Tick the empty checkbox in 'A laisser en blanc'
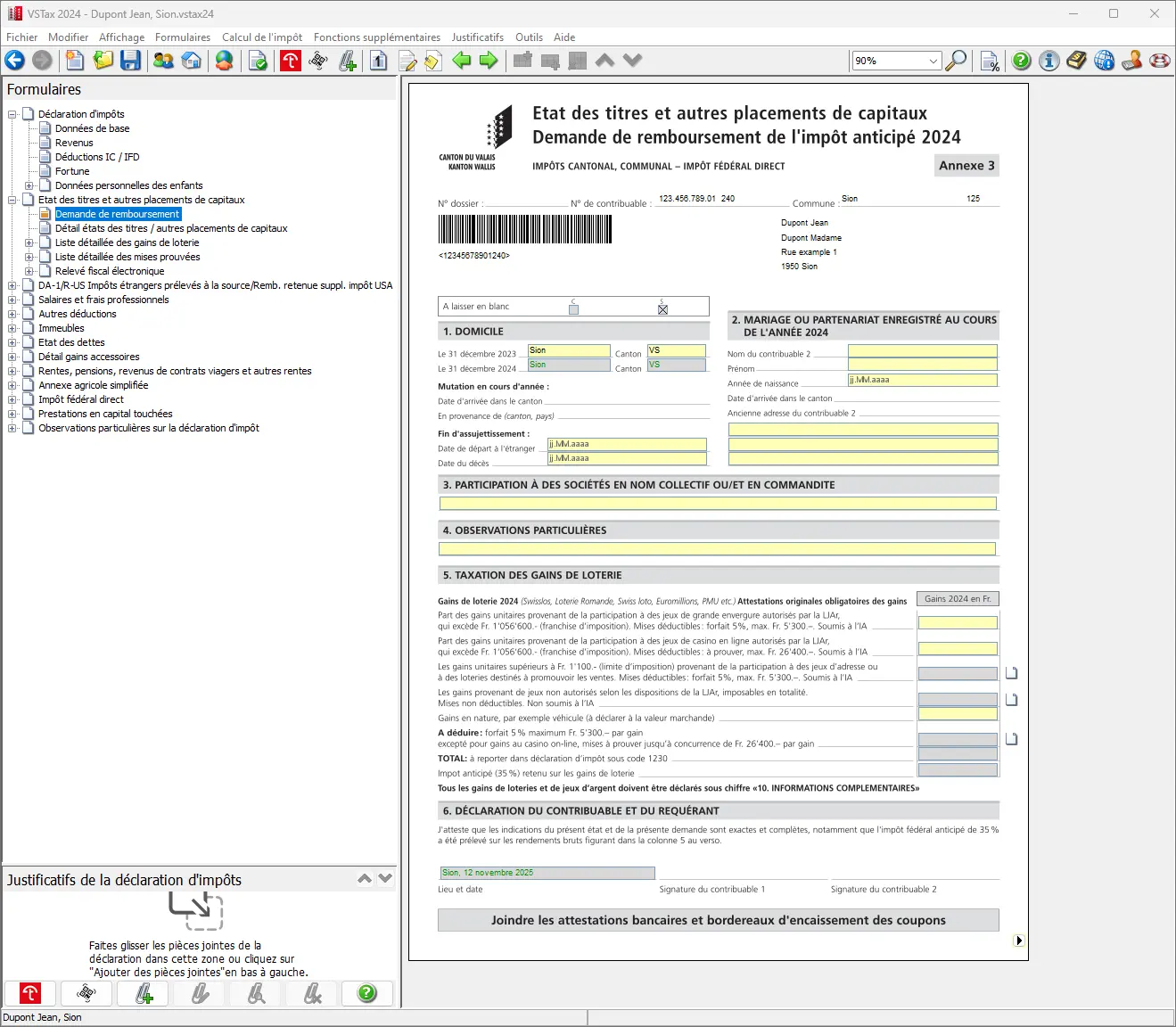Screen dimensions: 1176x1027 [573, 309]
